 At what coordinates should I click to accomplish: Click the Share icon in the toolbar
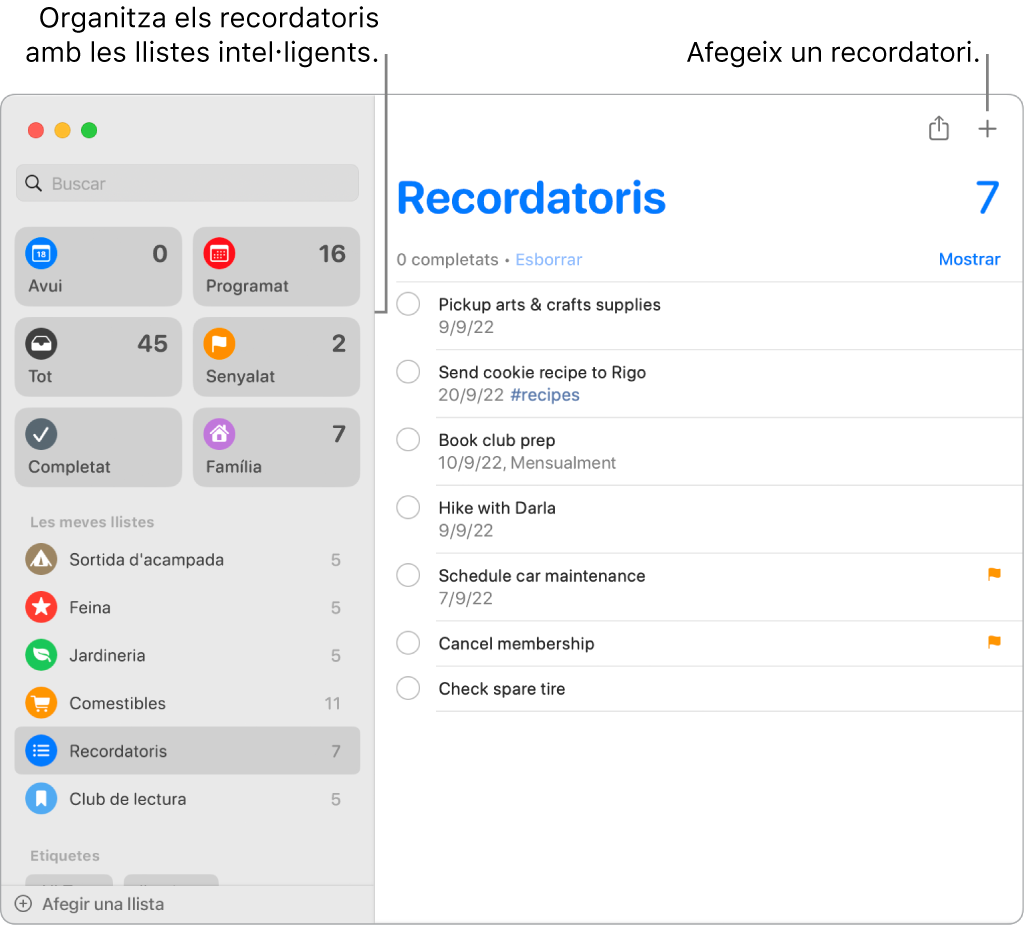(938, 128)
